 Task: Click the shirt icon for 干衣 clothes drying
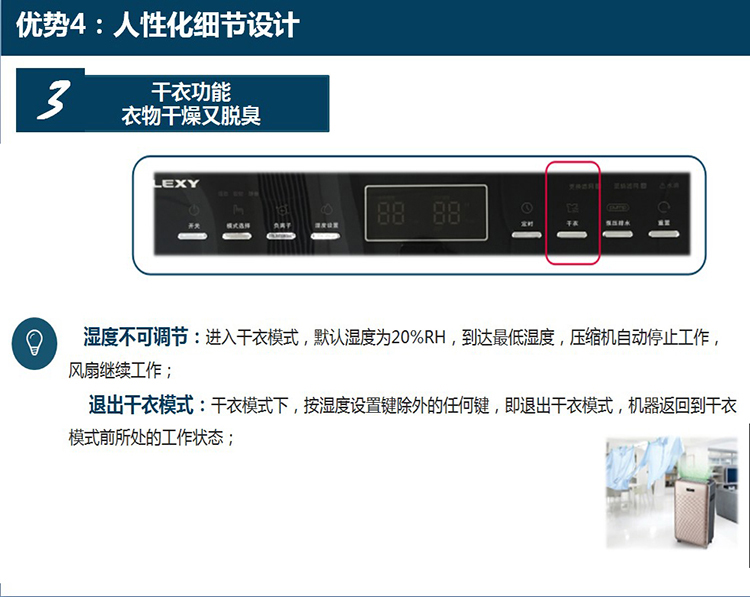(x=572, y=208)
